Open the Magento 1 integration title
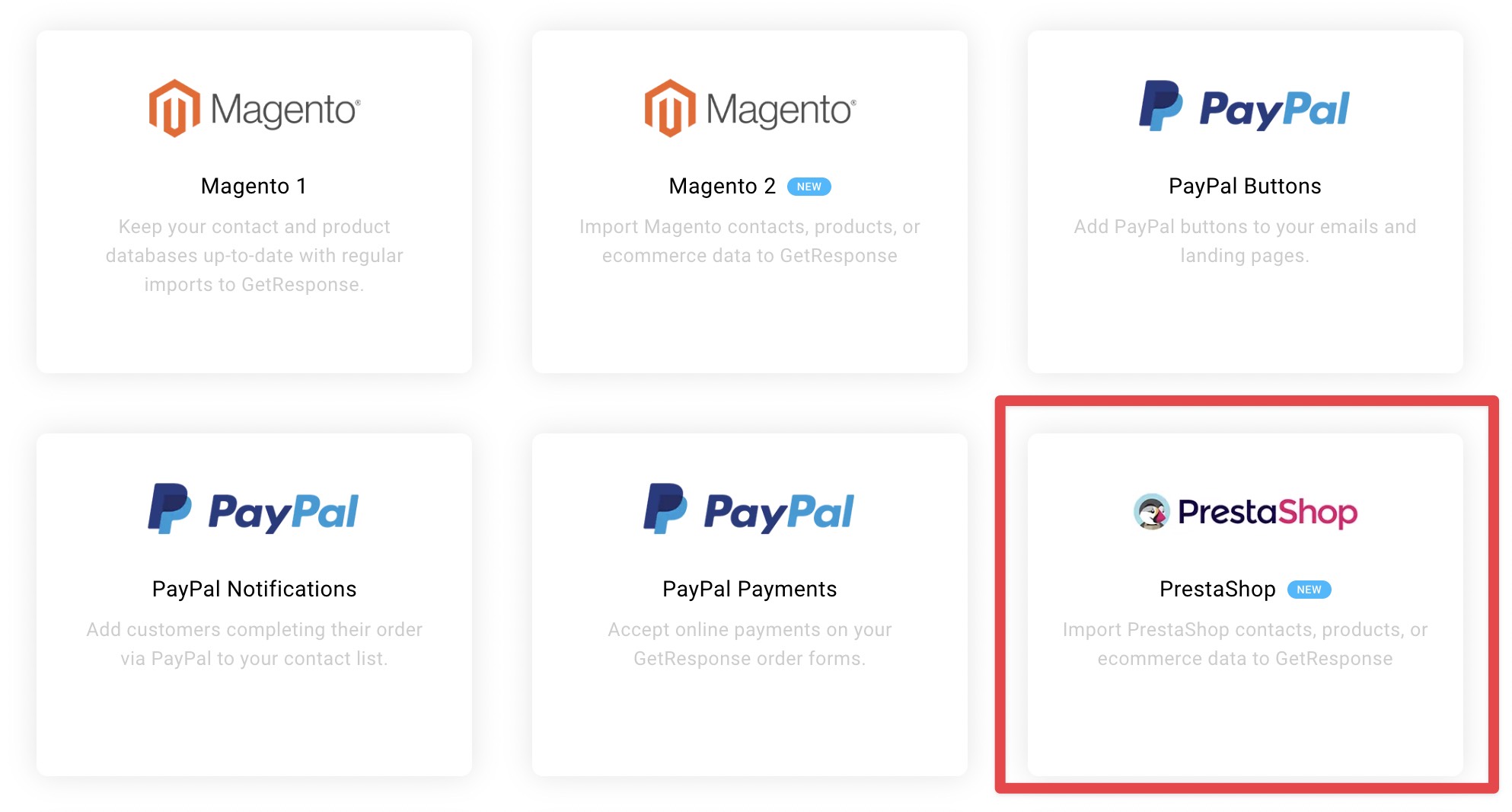This screenshot has height=812, width=1512. point(254,186)
